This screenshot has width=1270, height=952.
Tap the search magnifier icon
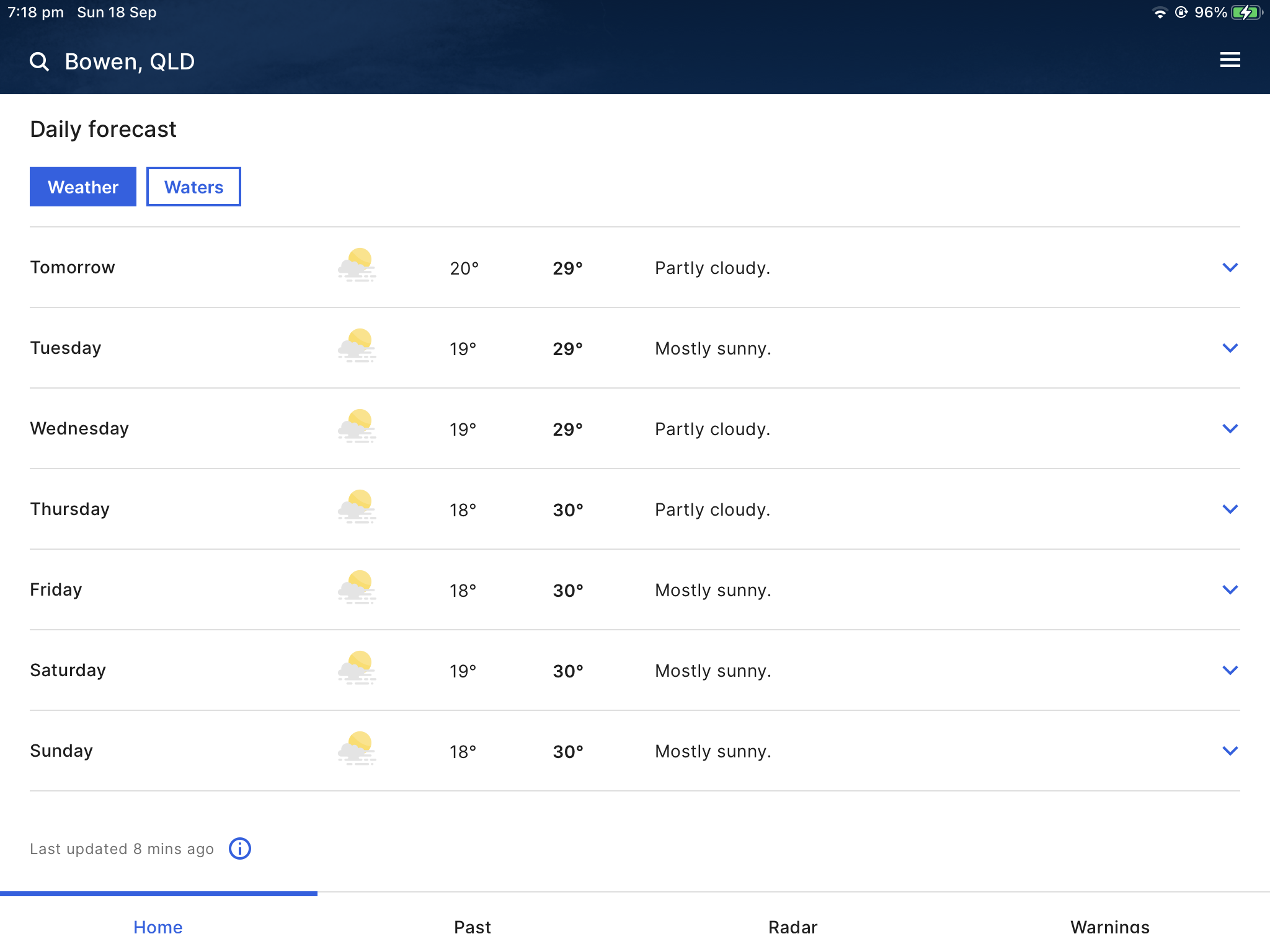(39, 61)
